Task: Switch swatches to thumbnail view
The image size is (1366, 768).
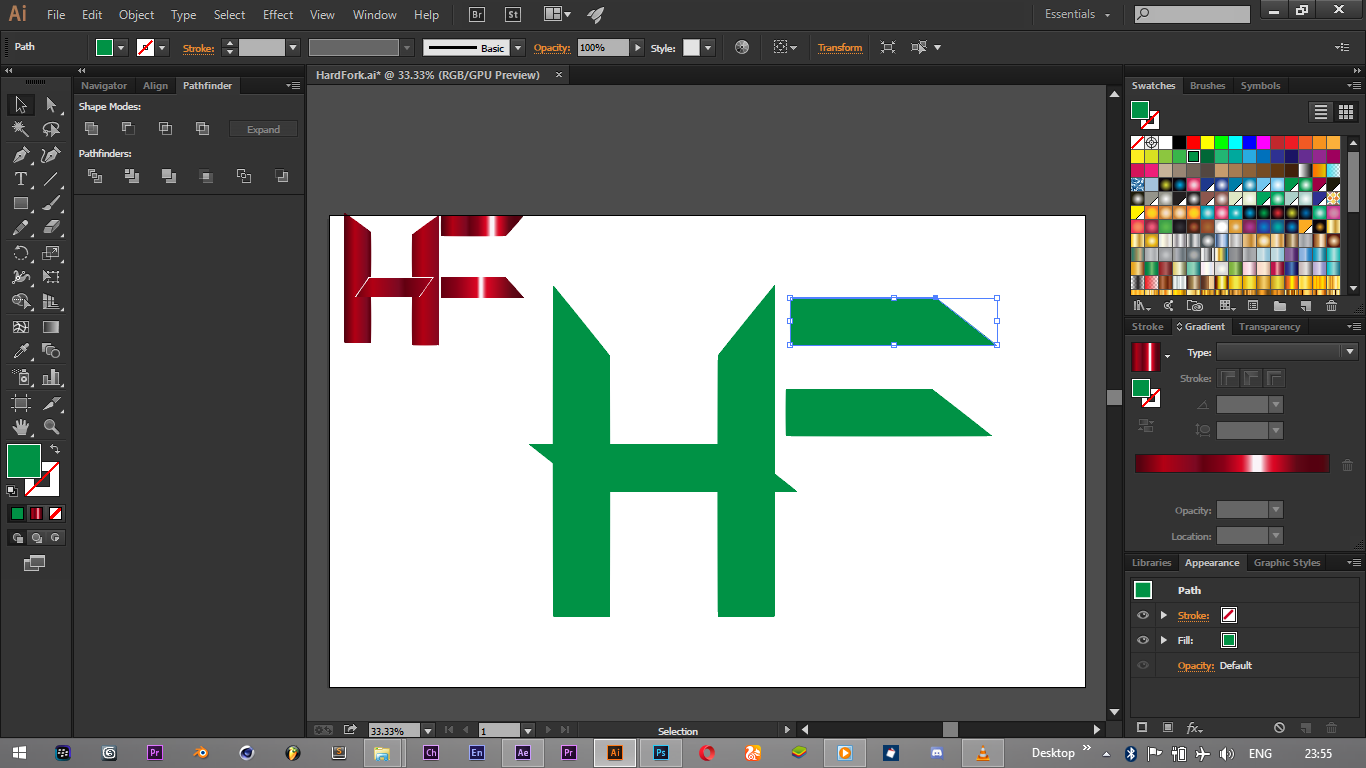Action: coord(1345,112)
